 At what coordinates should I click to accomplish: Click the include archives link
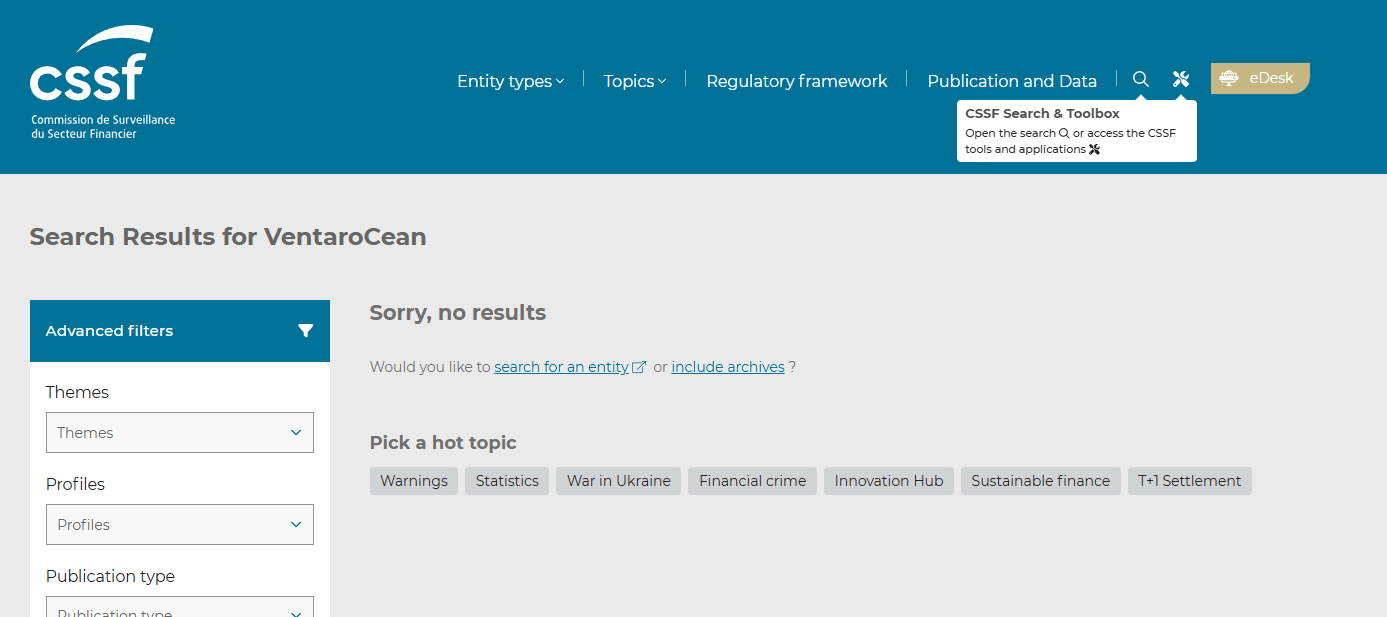(727, 367)
